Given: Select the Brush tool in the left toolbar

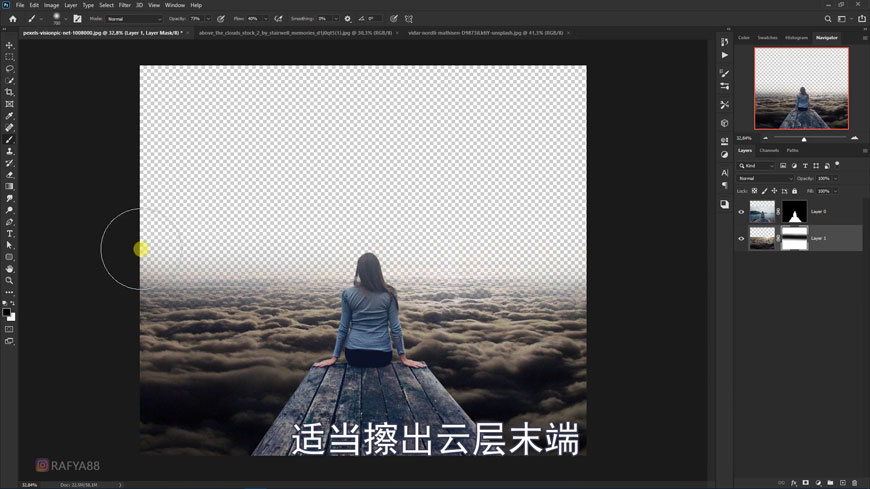Looking at the screenshot, I should point(9,139).
